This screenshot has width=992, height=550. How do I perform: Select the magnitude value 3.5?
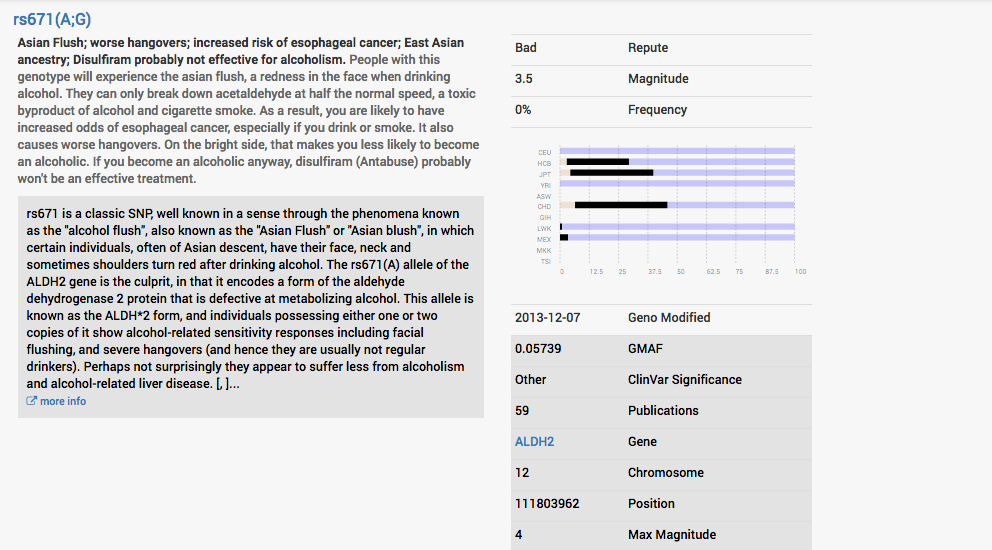pyautogui.click(x=523, y=79)
